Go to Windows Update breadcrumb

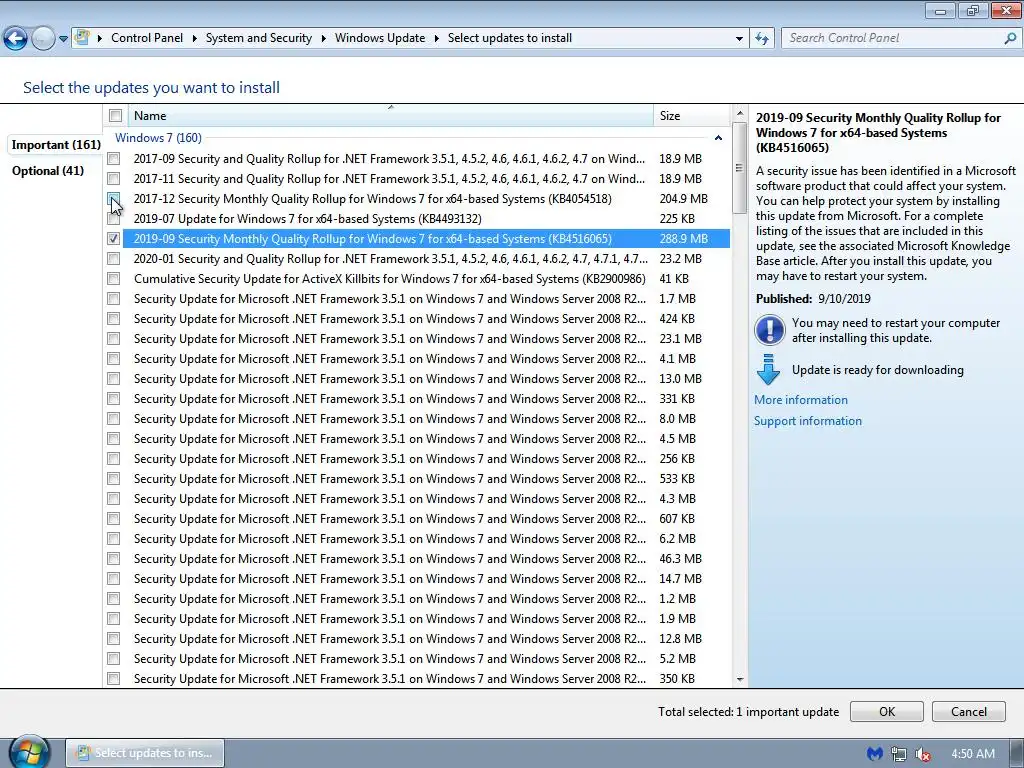pyautogui.click(x=380, y=38)
